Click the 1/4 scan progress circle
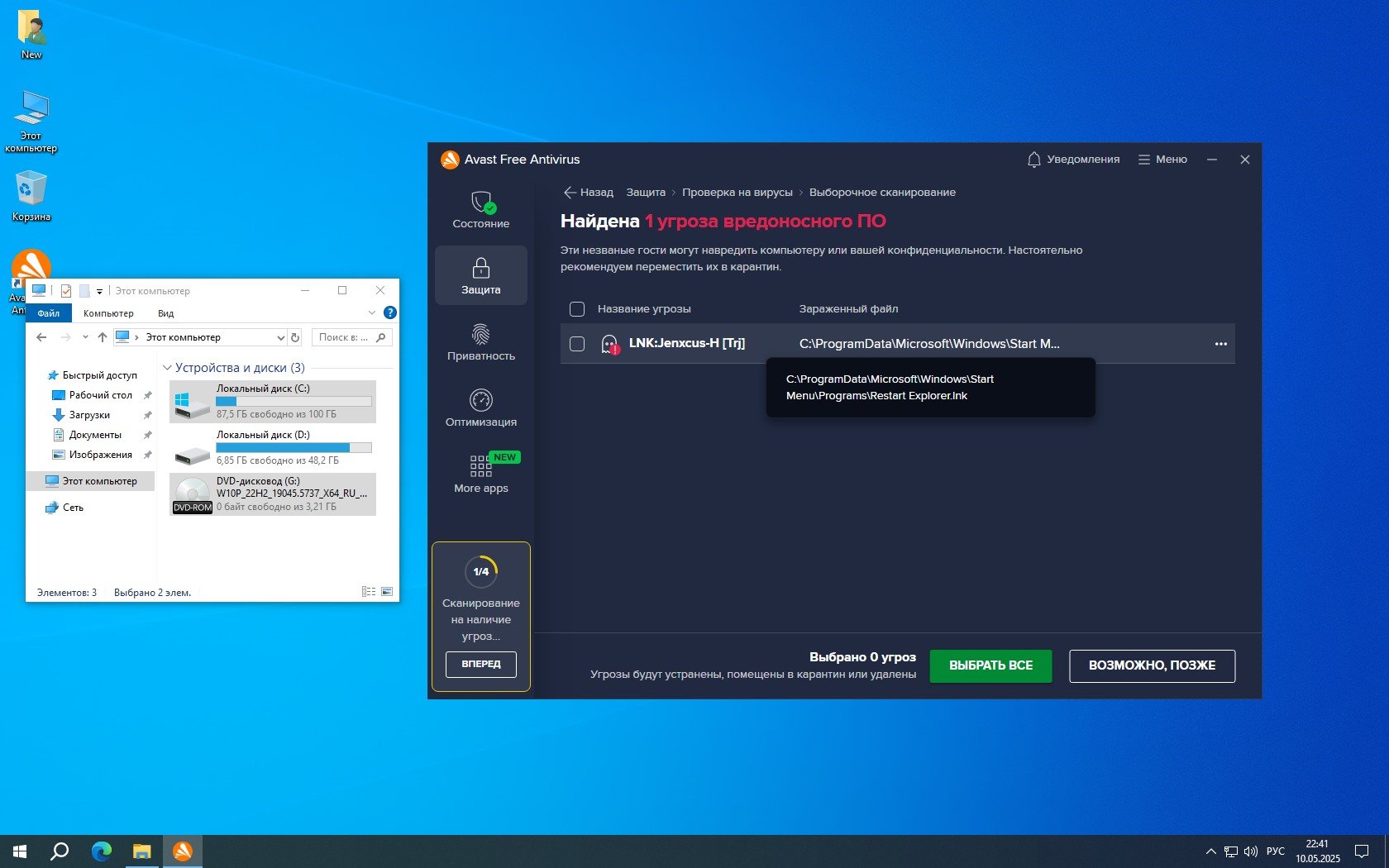Image resolution: width=1389 pixels, height=868 pixels. 481,571
